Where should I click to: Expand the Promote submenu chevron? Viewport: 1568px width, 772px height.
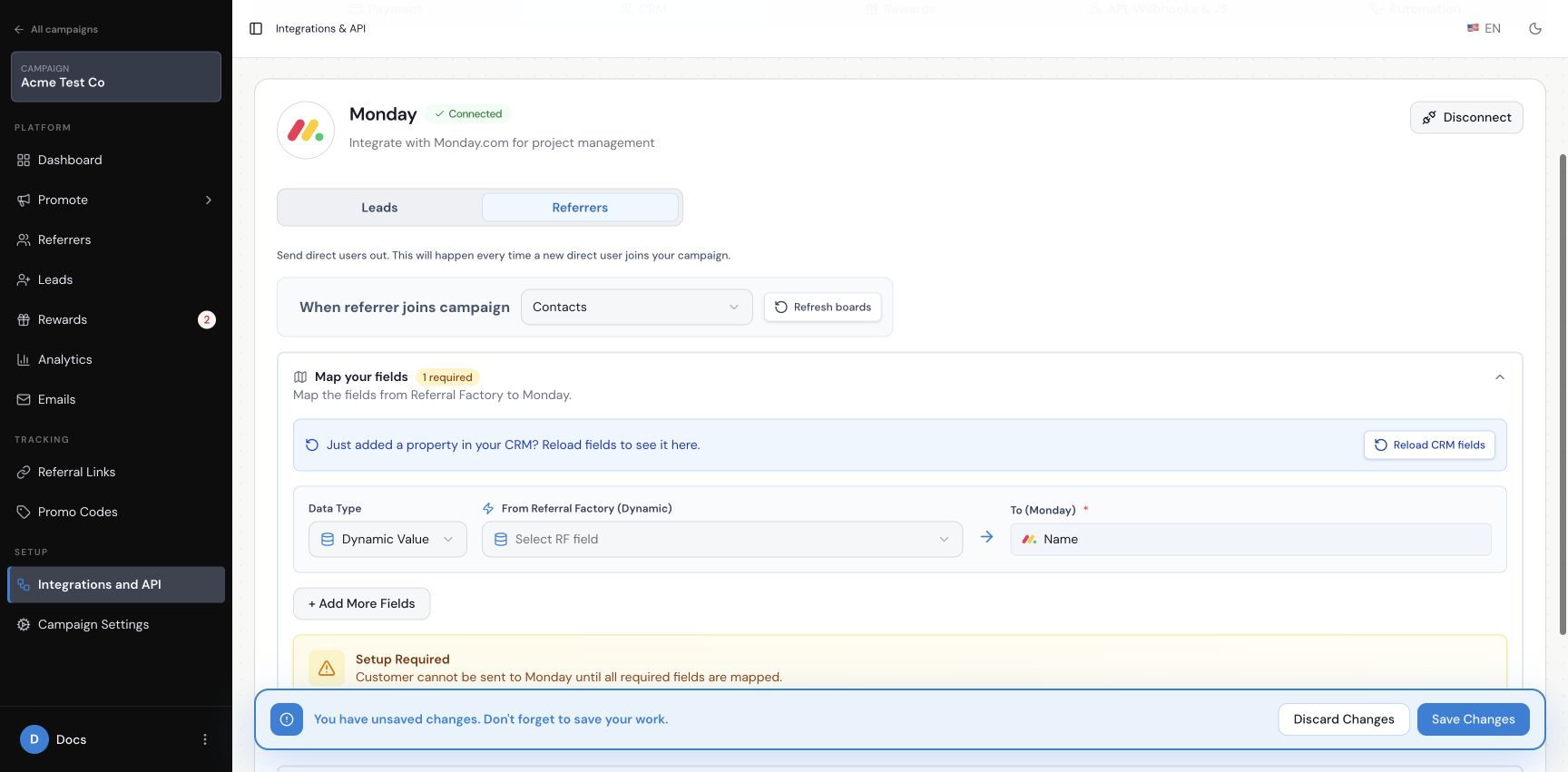coord(209,200)
